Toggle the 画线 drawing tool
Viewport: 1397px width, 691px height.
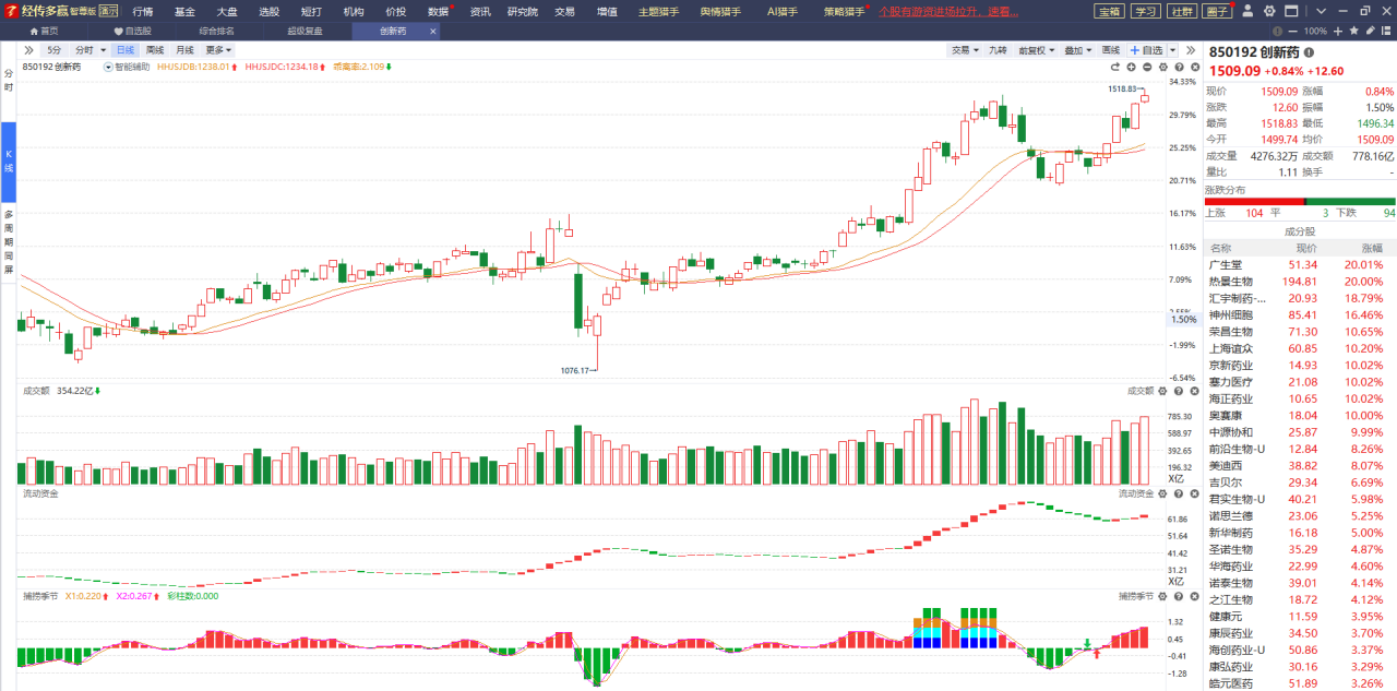(x=1111, y=50)
